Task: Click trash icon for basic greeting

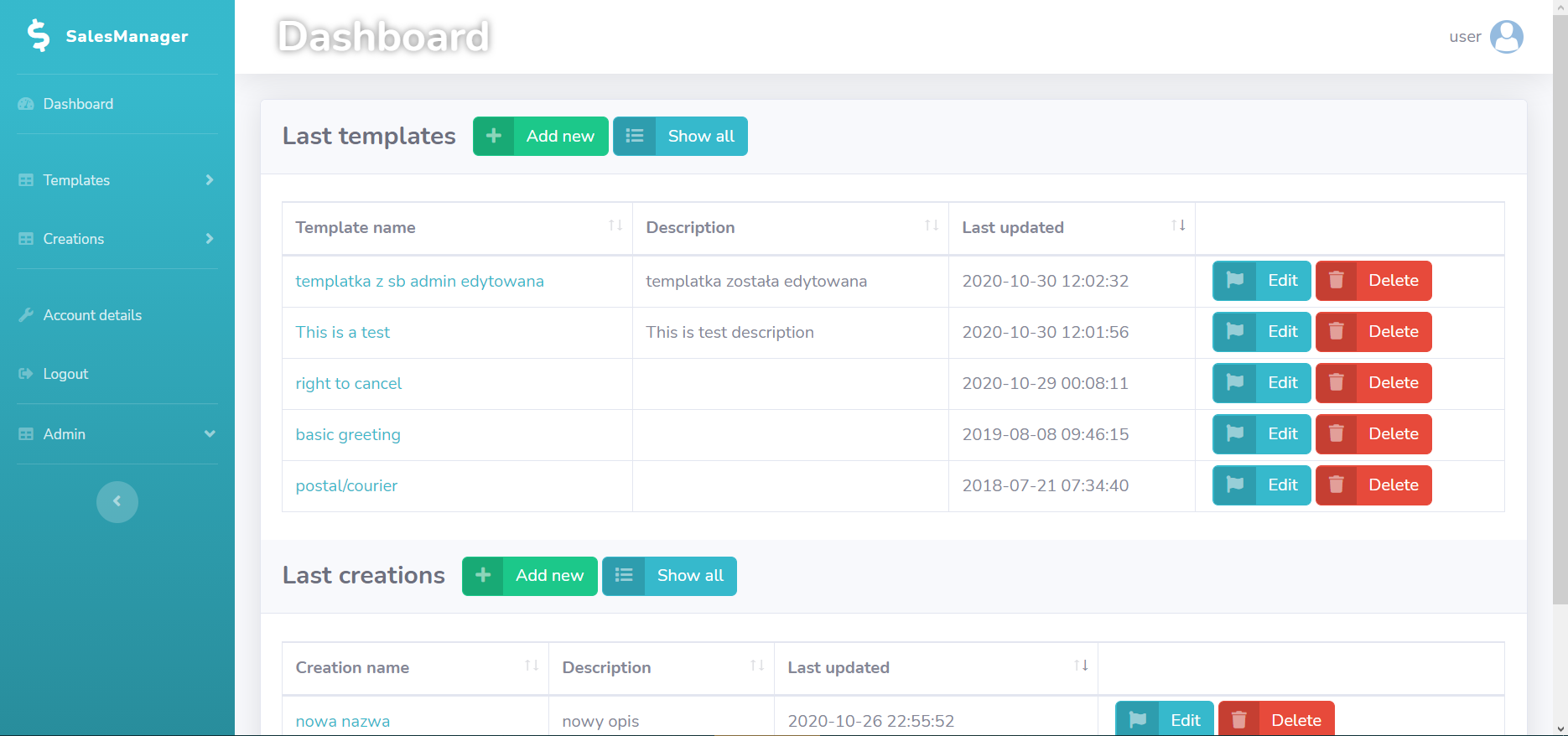Action: (x=1337, y=434)
